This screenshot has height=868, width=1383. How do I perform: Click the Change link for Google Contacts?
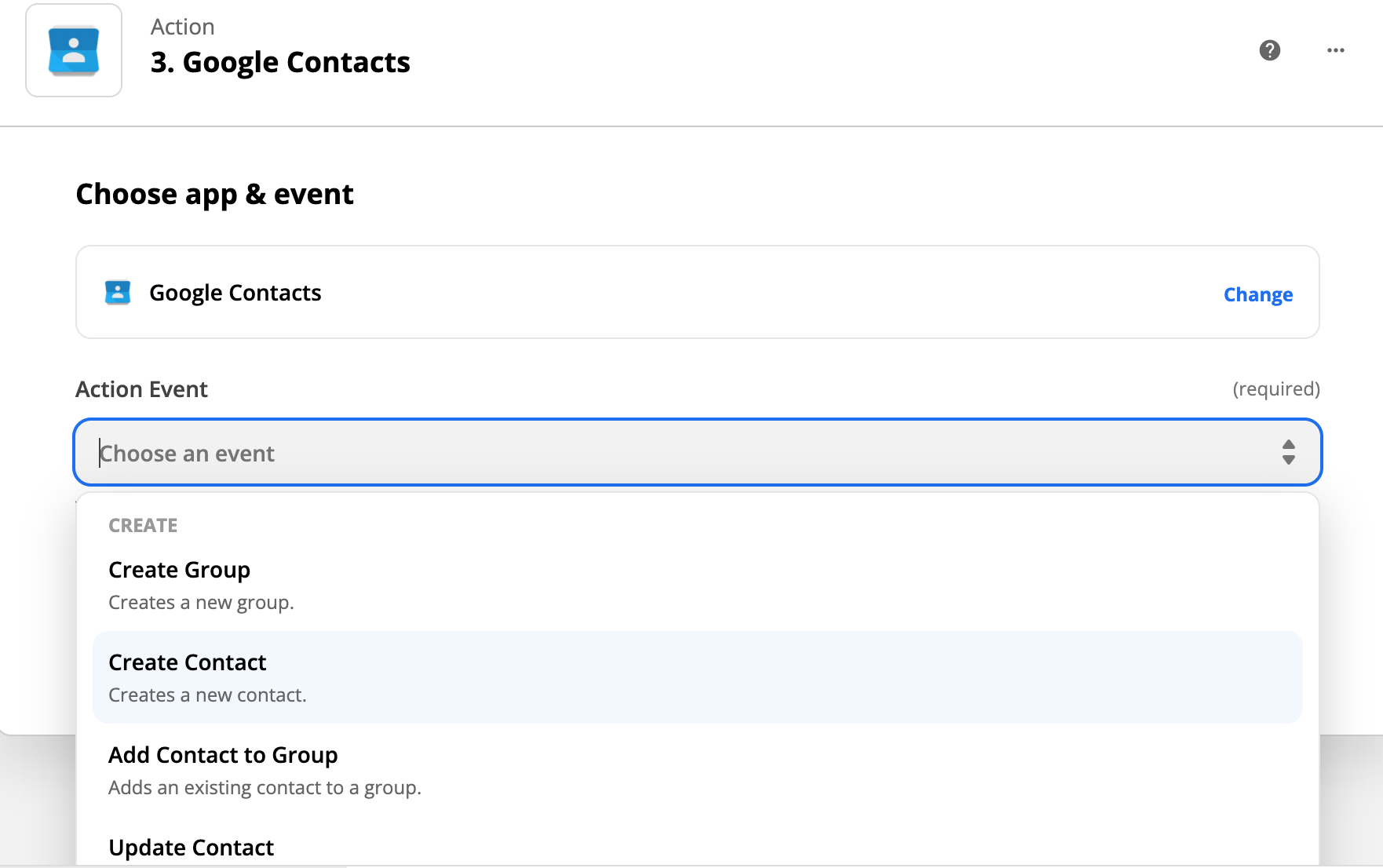pos(1257,294)
